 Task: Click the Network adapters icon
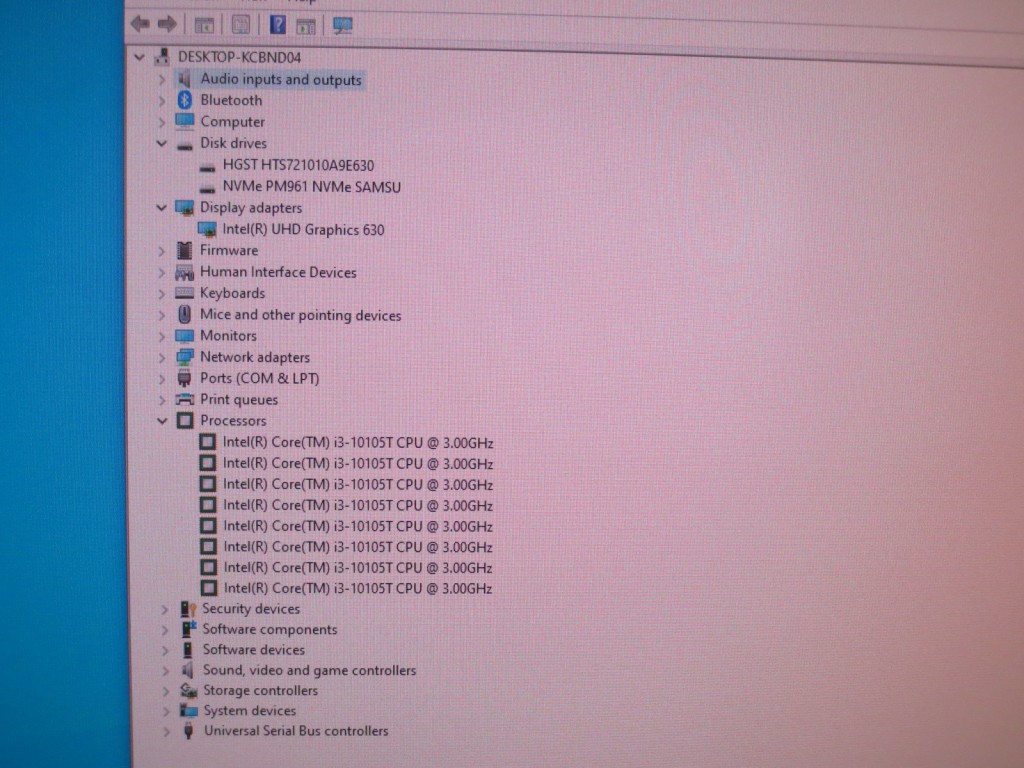(185, 357)
